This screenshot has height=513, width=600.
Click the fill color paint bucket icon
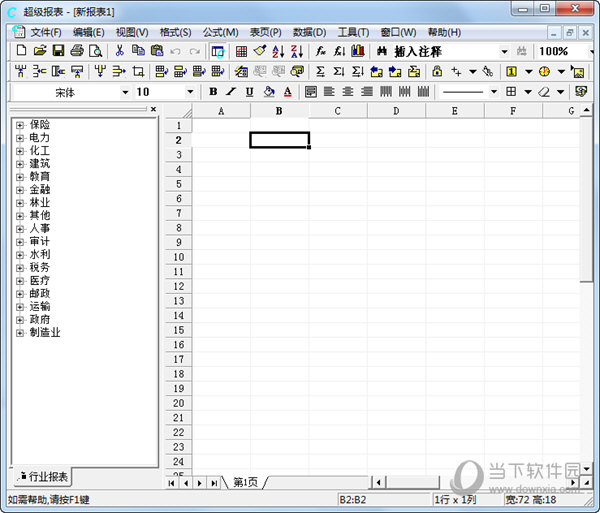coord(269,91)
